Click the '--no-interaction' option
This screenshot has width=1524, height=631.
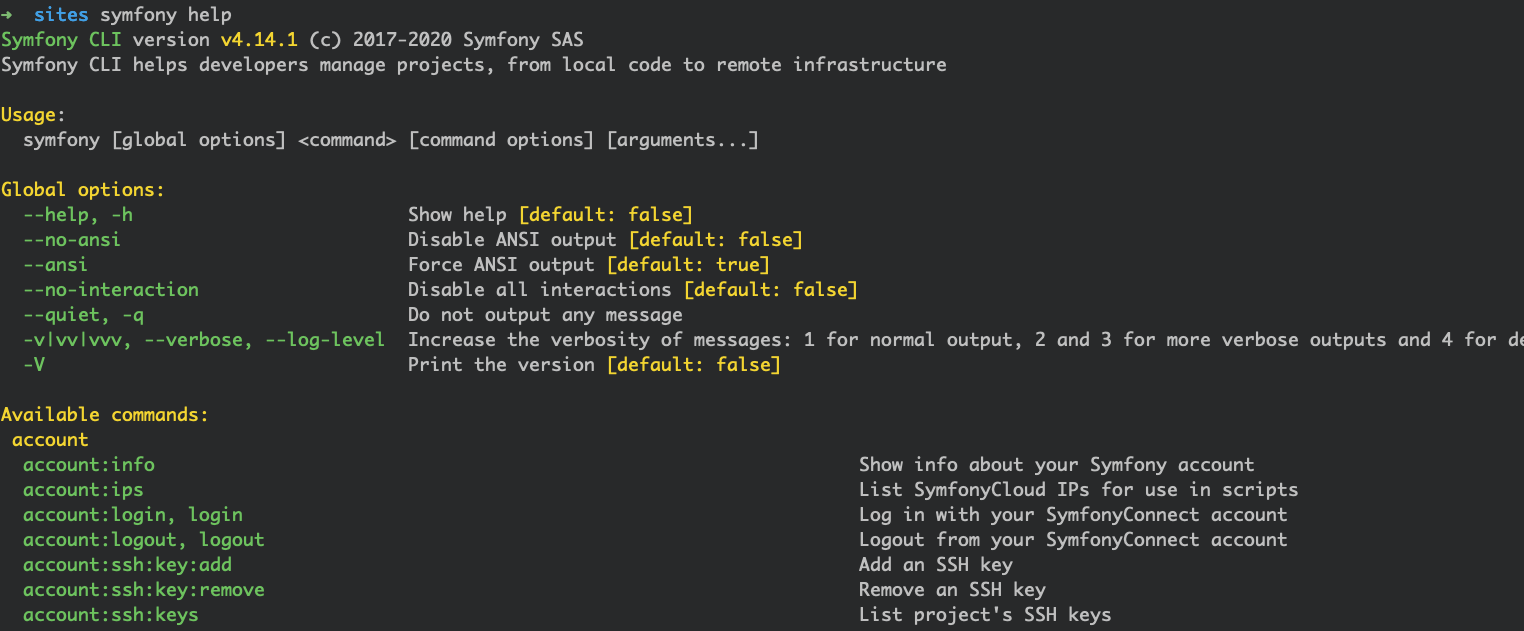click(111, 290)
